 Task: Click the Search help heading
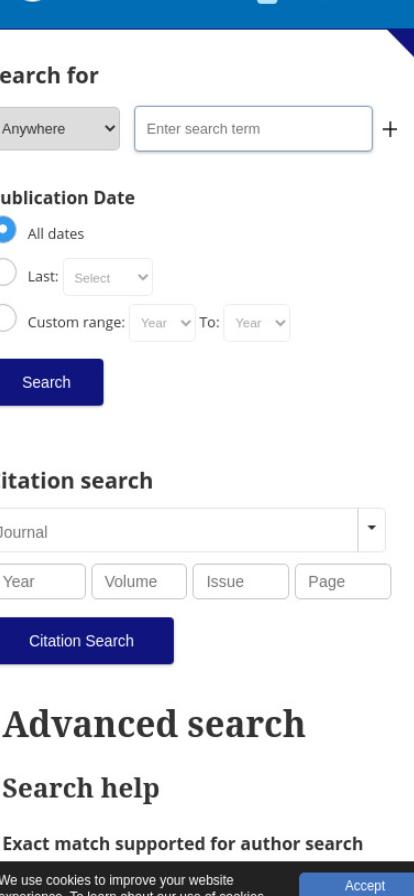pos(81,789)
